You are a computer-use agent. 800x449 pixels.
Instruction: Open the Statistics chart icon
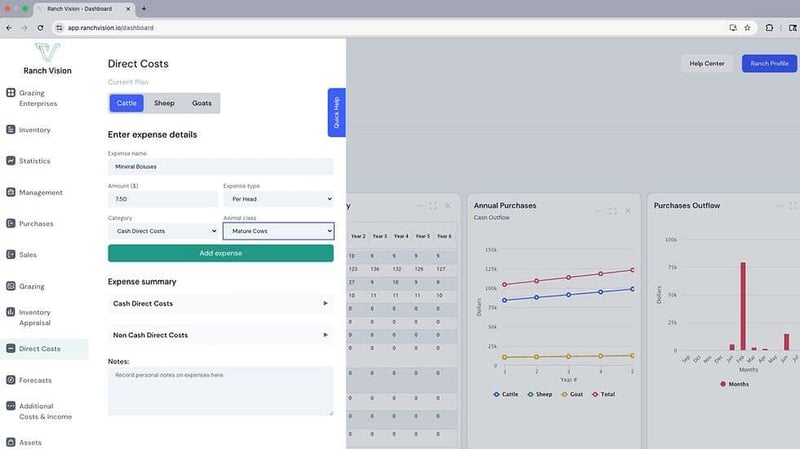[11, 161]
